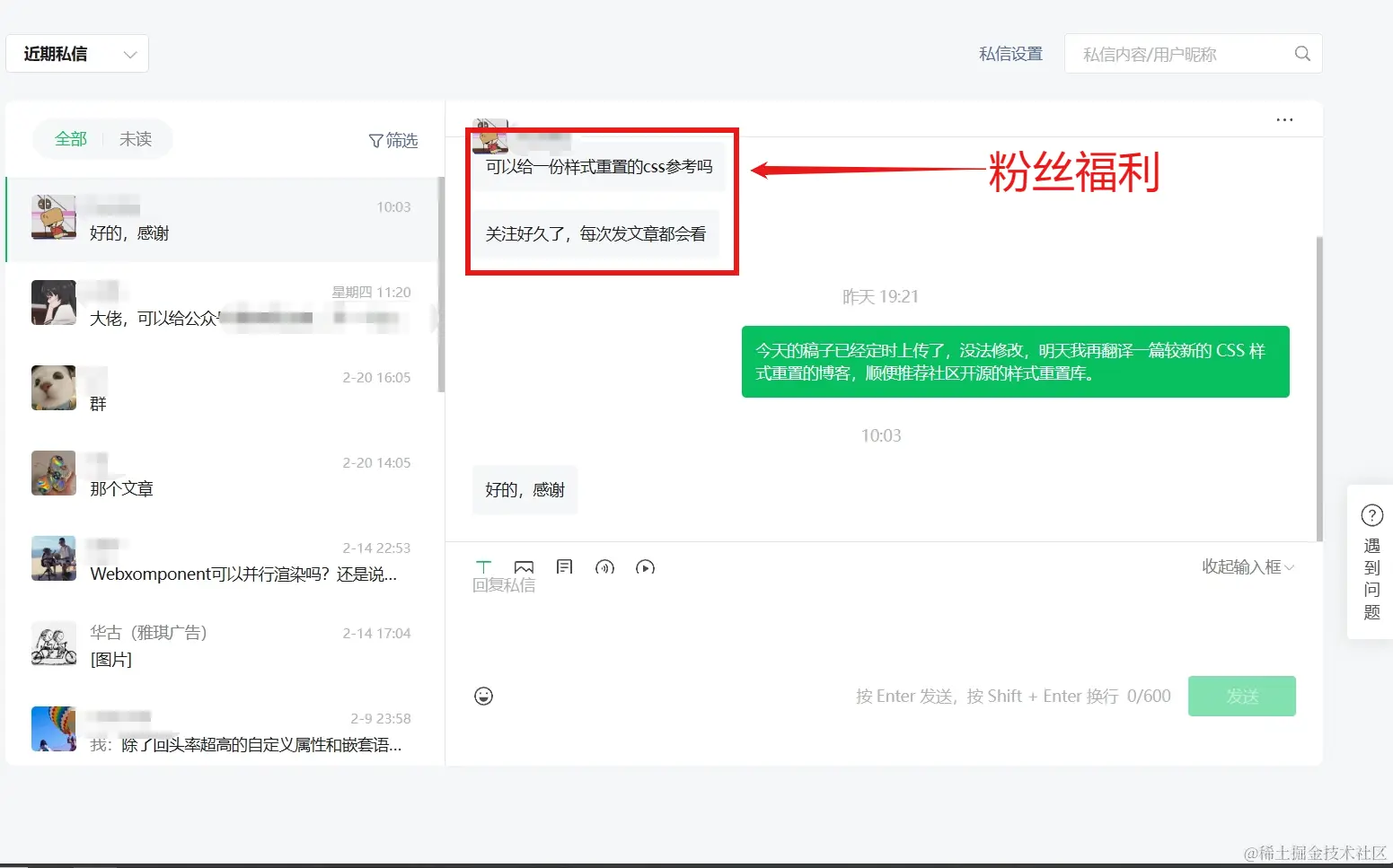Collapse the input box via 收起输入框
1393x868 pixels.
click(x=1248, y=566)
